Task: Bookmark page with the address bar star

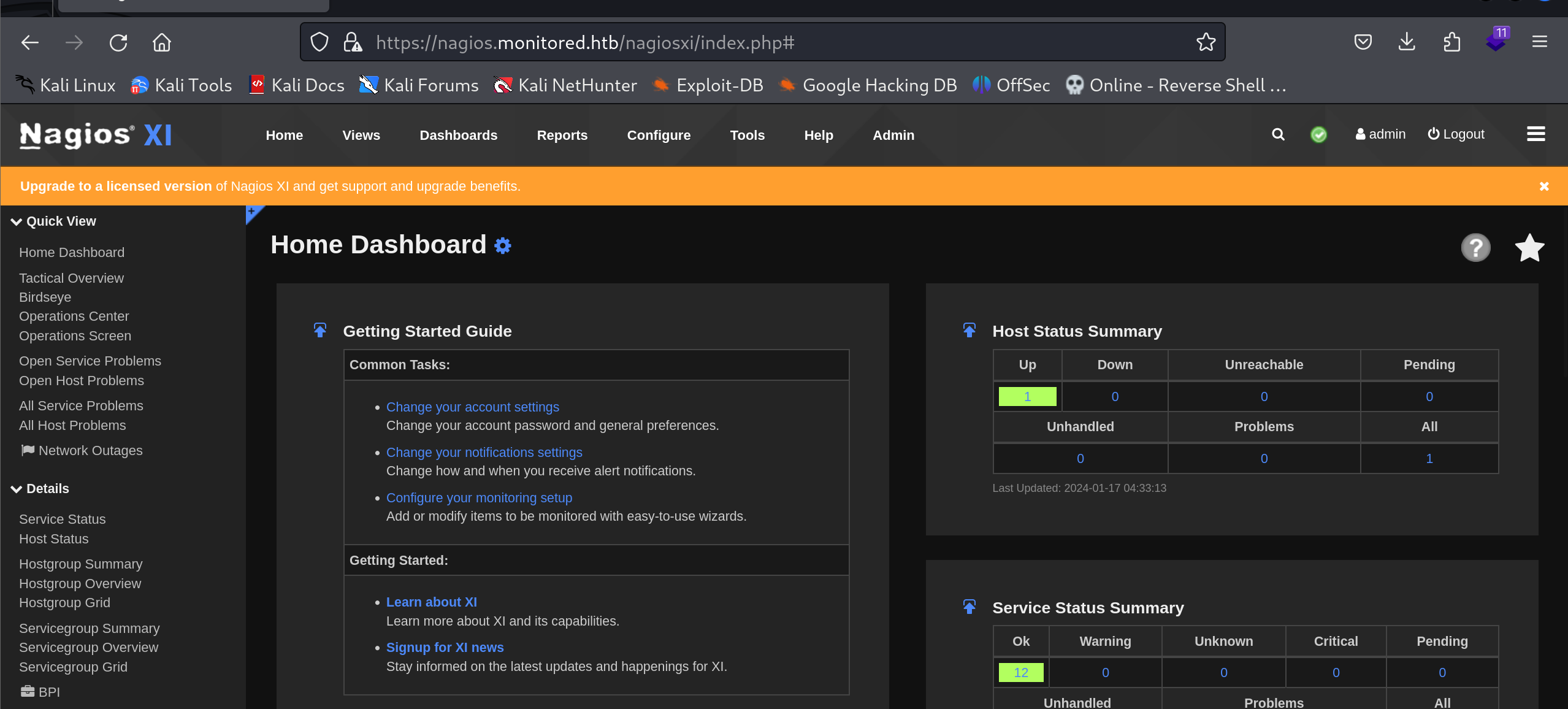Action: [x=1206, y=42]
